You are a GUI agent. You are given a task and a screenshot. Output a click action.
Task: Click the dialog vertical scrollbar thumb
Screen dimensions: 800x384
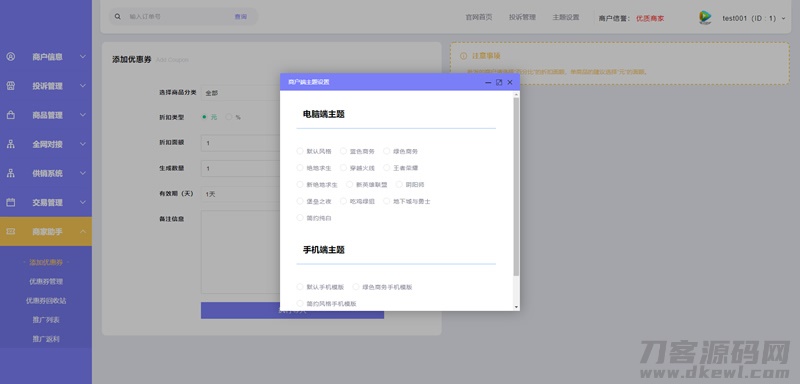coord(516,187)
